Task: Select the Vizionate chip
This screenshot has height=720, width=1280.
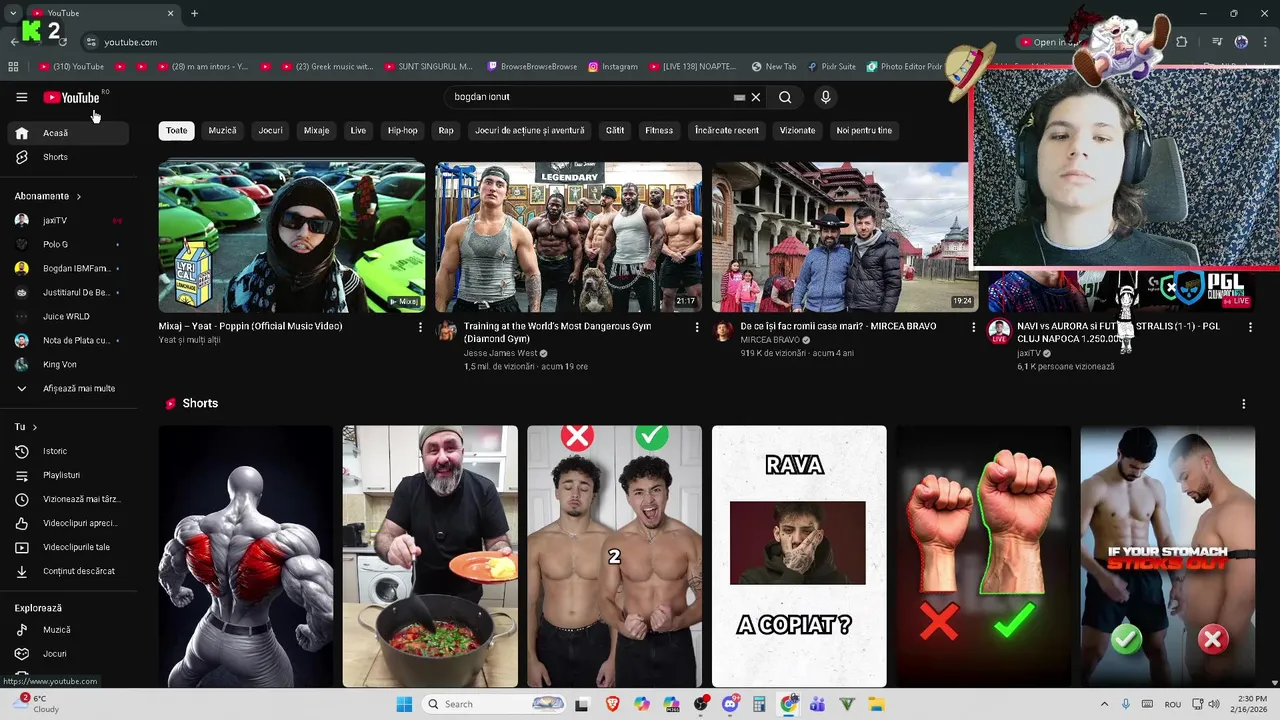Action: click(x=797, y=130)
